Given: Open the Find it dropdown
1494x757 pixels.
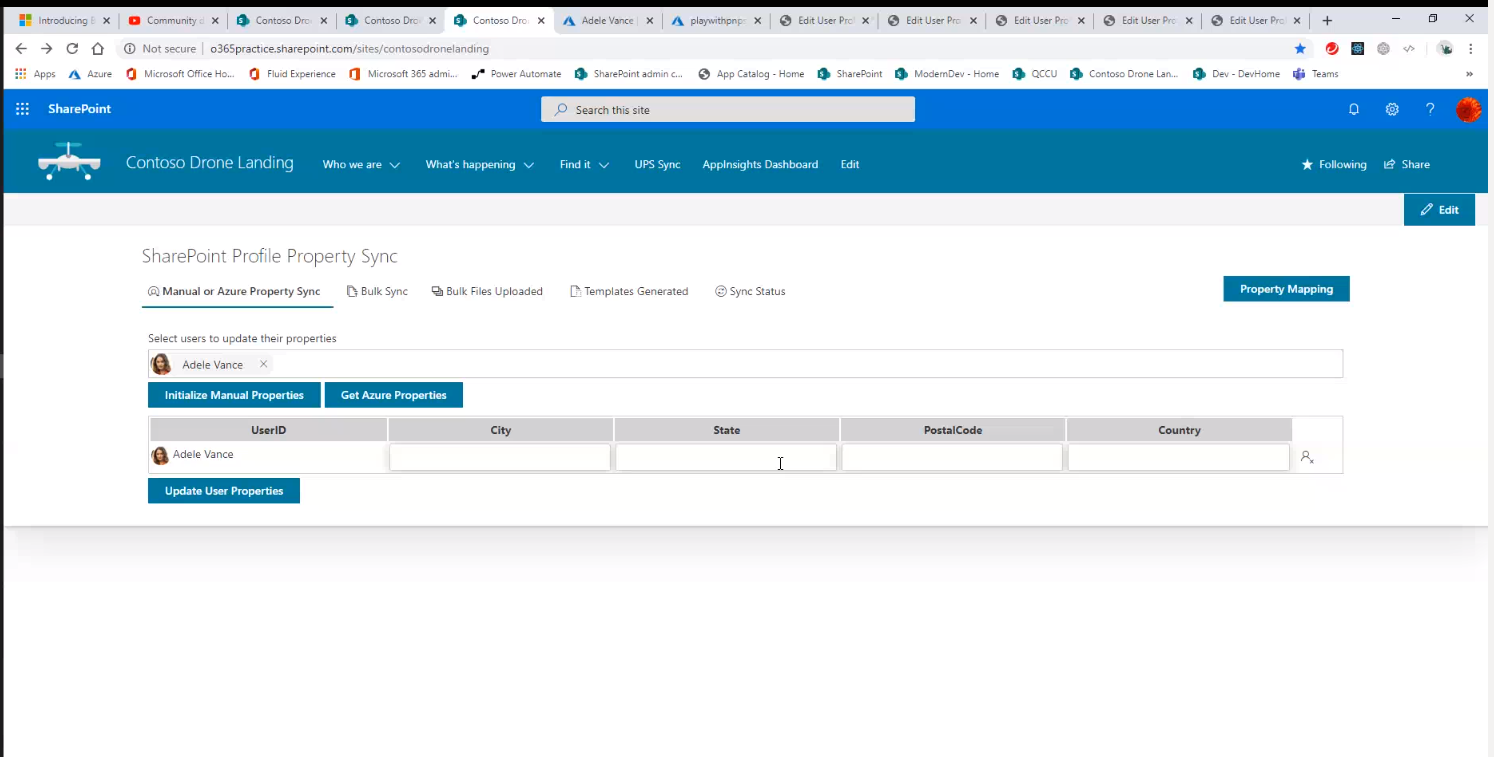Looking at the screenshot, I should click(x=582, y=164).
